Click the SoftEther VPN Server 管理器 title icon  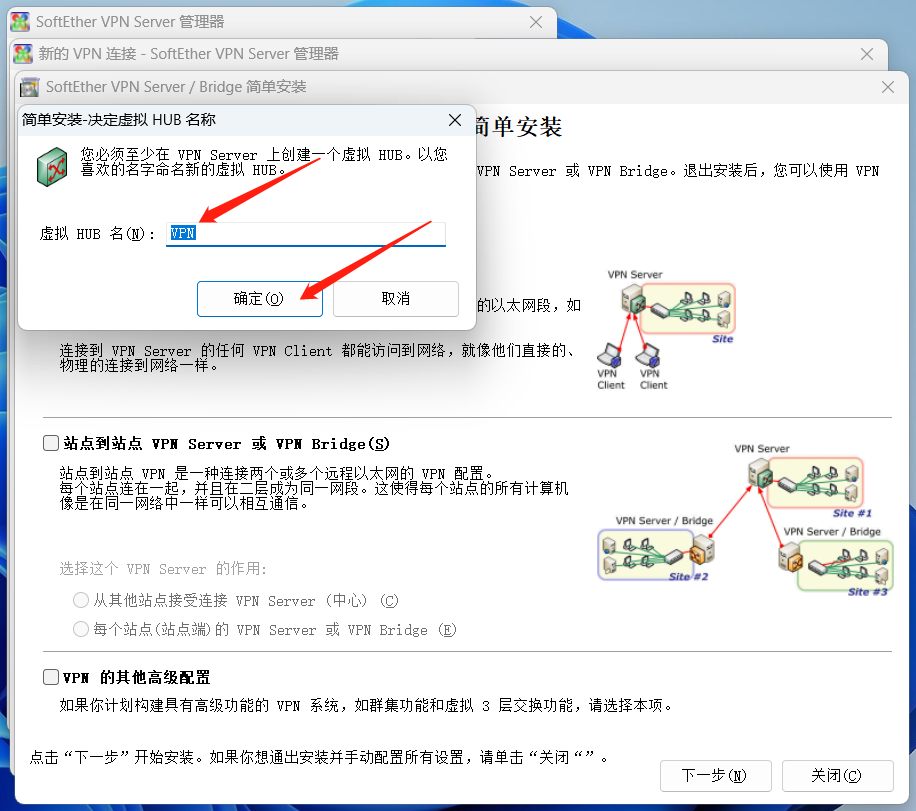pos(20,22)
